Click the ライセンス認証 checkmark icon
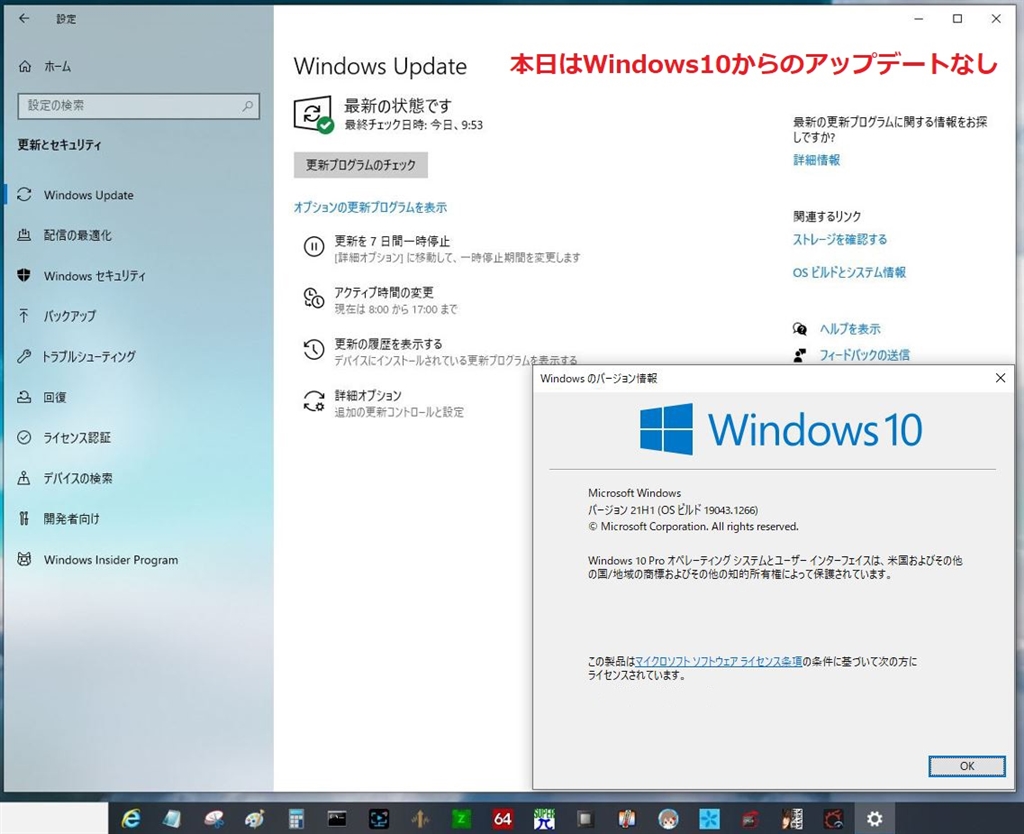This screenshot has width=1024, height=834. [24, 438]
